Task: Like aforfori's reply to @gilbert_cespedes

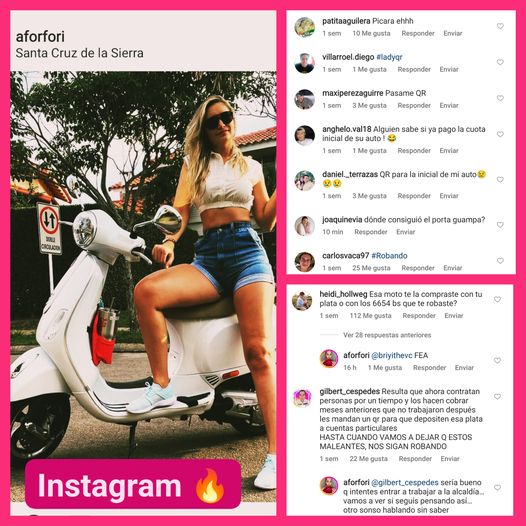Action: coord(497,487)
